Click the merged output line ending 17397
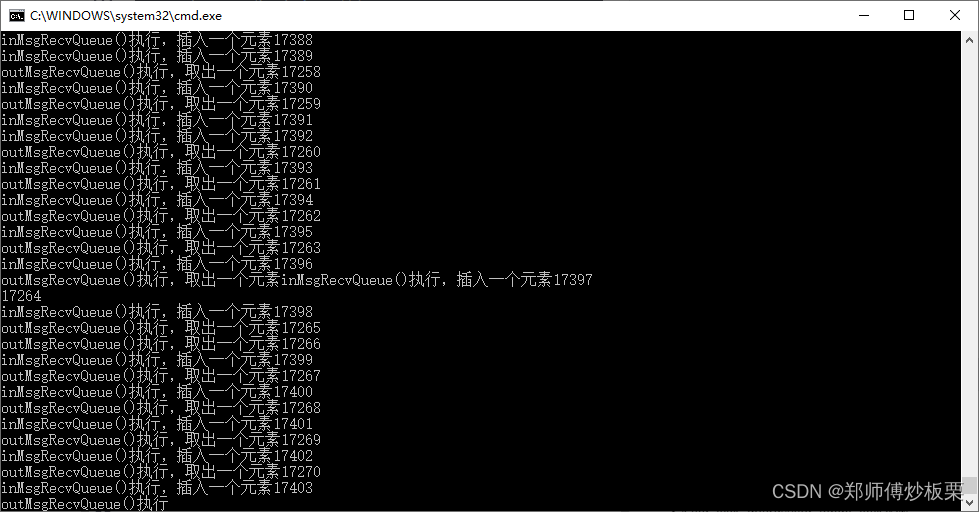The width and height of the screenshot is (979, 512). pos(297,280)
